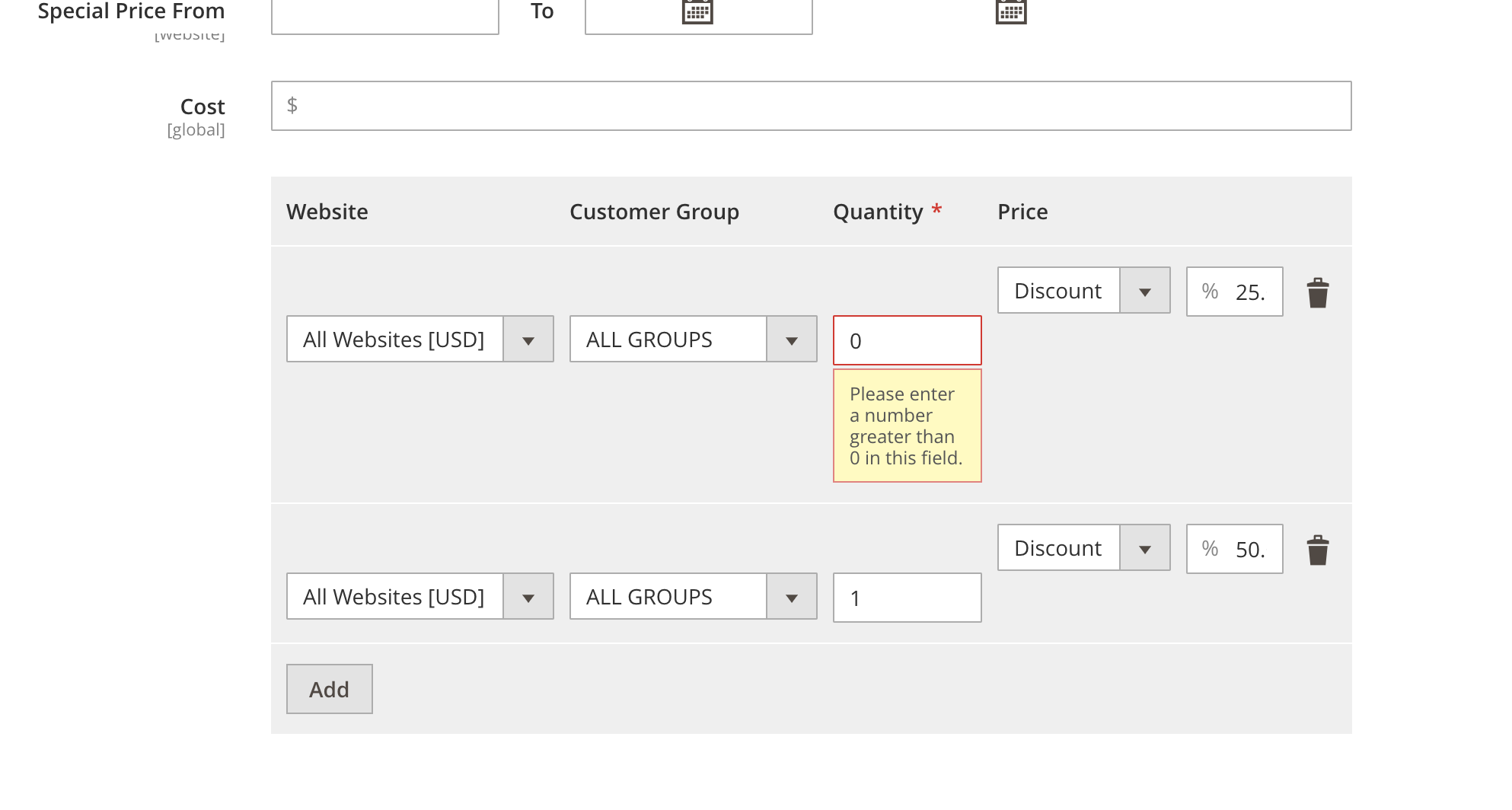Edit the 50 percent discount value
This screenshot has height=810, width=1512.
1235,549
